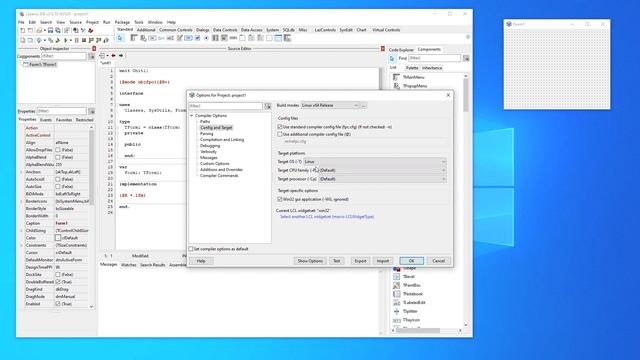Click the Save toolbar icon in Lazarus
Viewport: 640px width, 360px height.
[x=50, y=30]
